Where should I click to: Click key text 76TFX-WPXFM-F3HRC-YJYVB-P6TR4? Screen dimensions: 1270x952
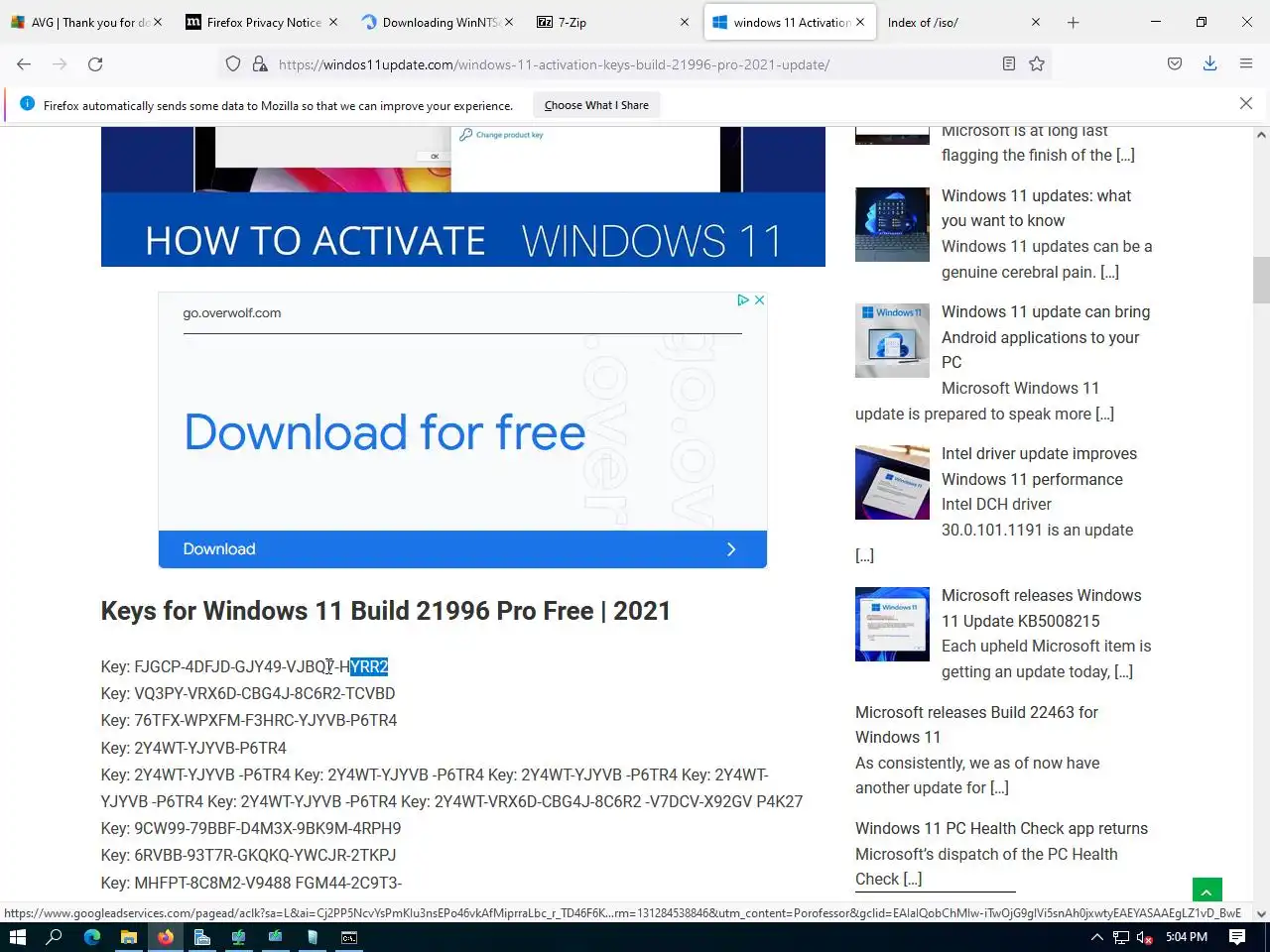[266, 720]
